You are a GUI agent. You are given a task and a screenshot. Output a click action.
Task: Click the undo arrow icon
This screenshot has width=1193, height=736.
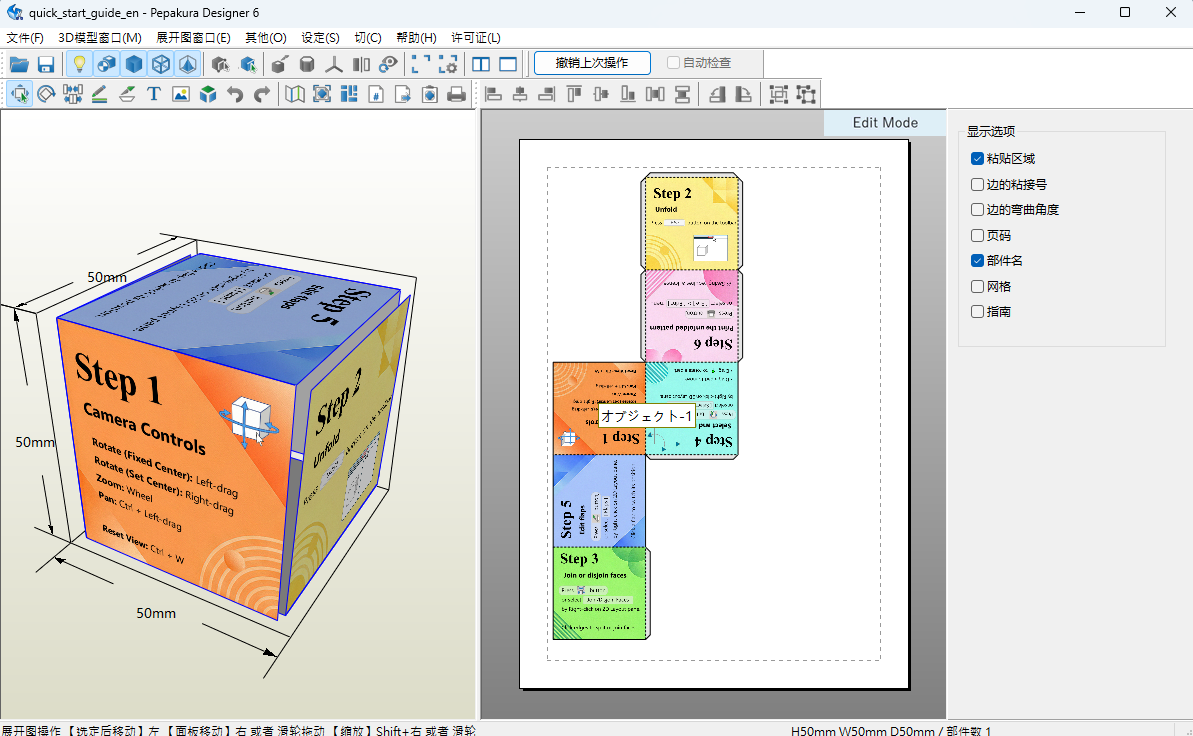235,94
